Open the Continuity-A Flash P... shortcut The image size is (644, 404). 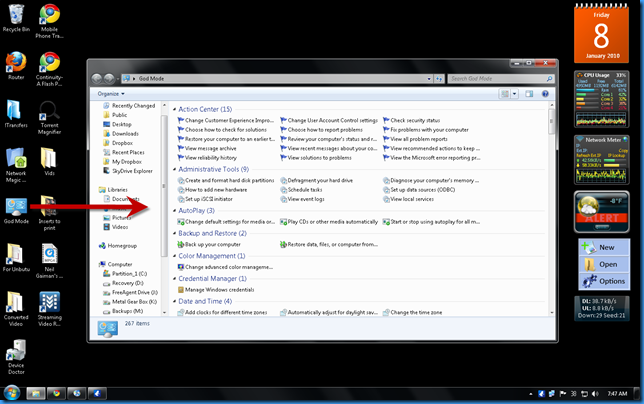click(49, 69)
